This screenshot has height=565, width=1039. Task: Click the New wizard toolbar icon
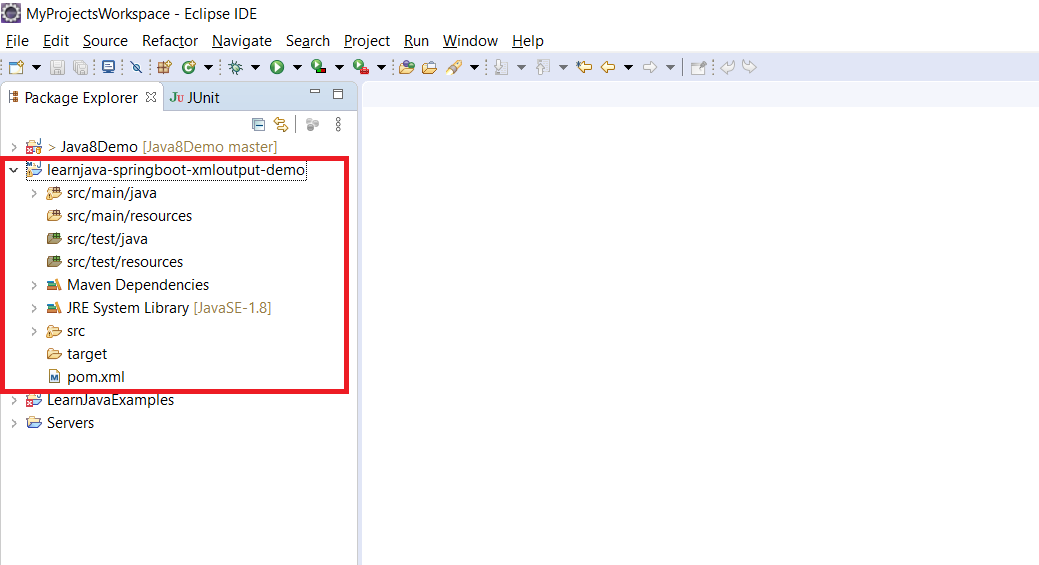coord(16,67)
